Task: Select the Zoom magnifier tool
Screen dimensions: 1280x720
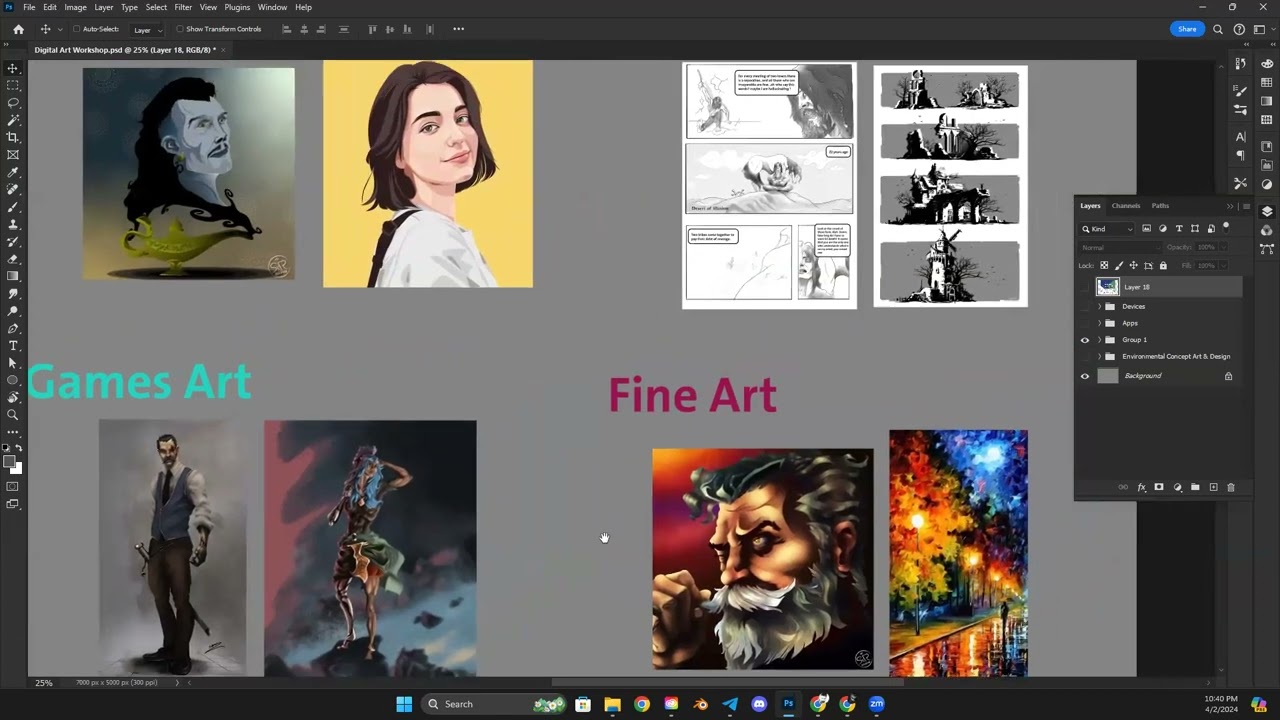Action: [x=13, y=415]
